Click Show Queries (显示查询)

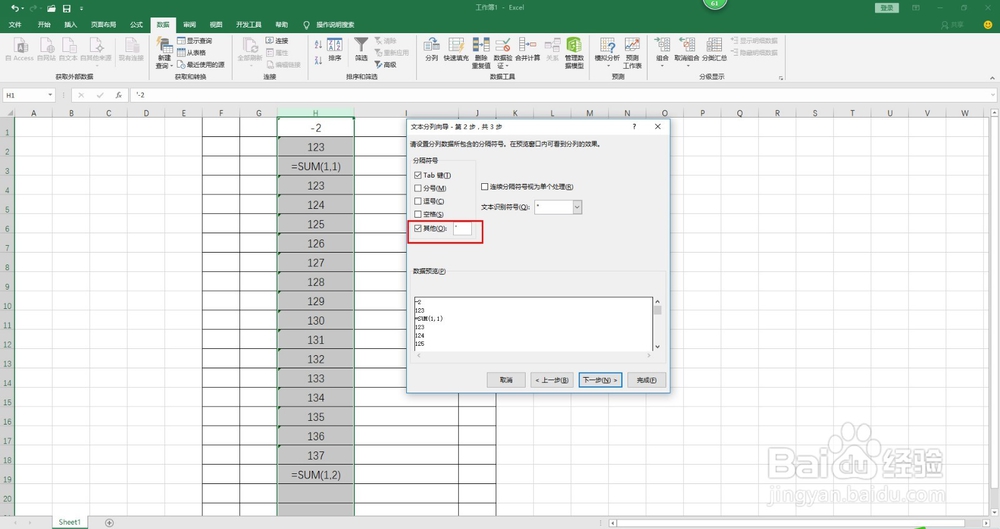click(x=195, y=41)
